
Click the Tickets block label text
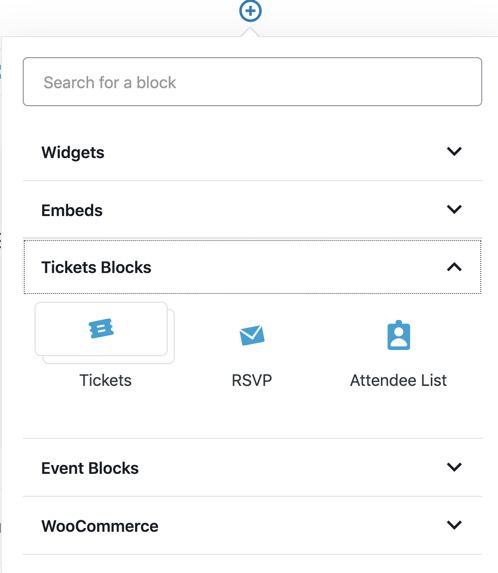click(x=106, y=380)
